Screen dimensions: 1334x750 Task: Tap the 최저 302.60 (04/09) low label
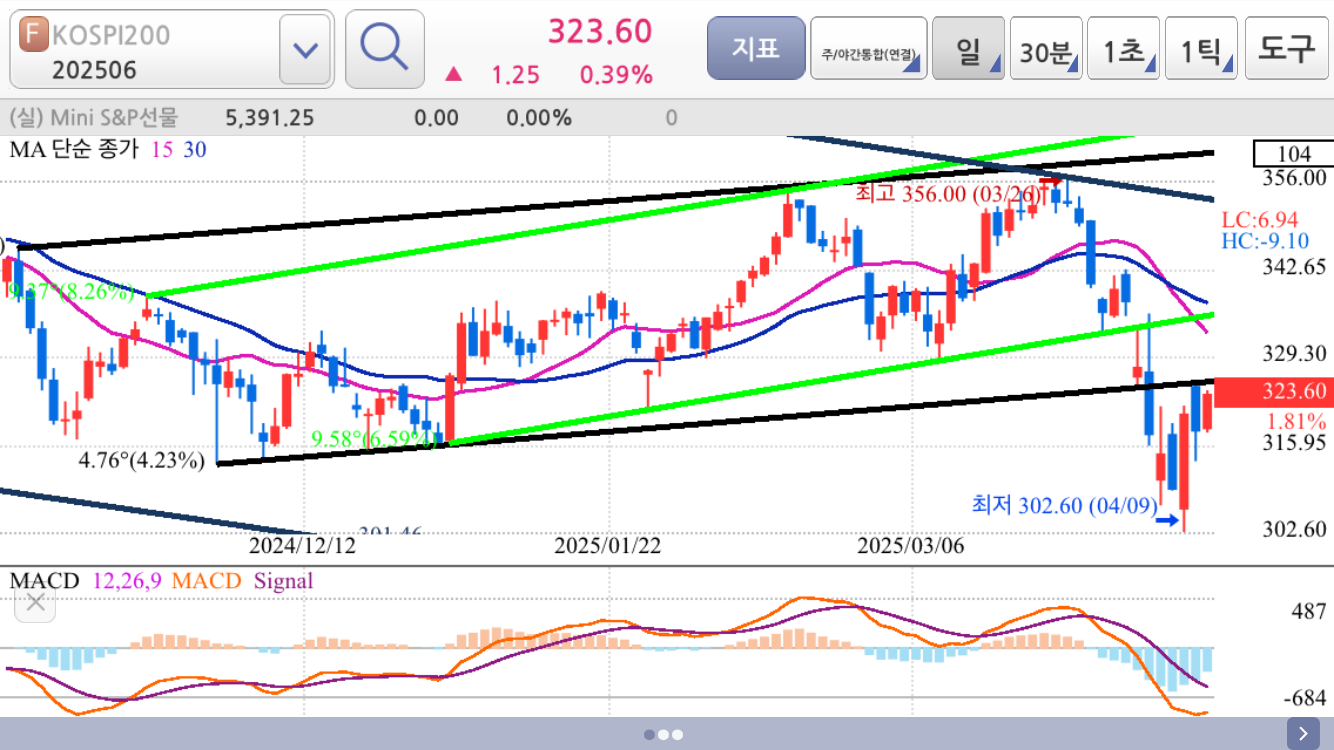click(x=1065, y=505)
